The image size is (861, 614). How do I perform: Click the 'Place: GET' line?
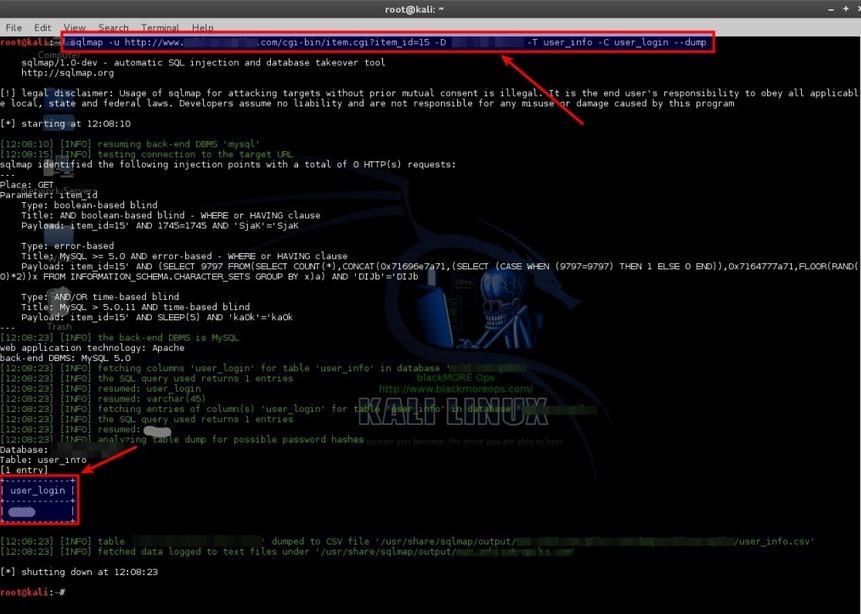coord(27,185)
